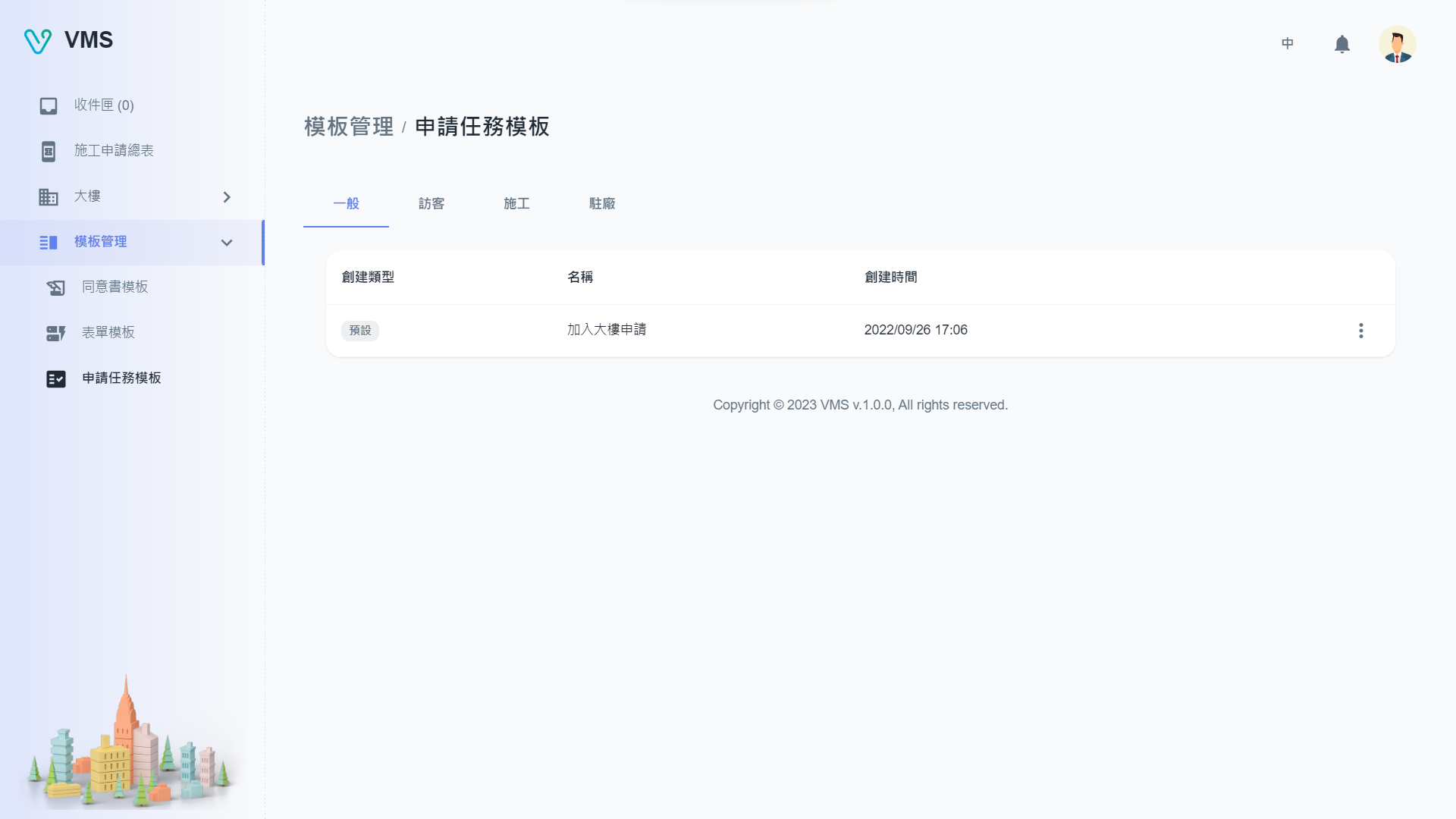The image size is (1456, 819).
Task: Open notifications bell
Action: (x=1341, y=45)
